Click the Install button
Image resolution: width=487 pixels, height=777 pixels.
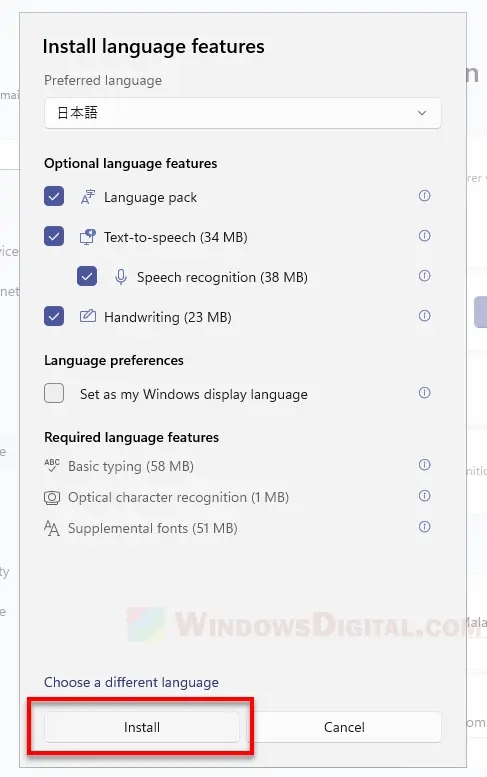click(x=142, y=727)
